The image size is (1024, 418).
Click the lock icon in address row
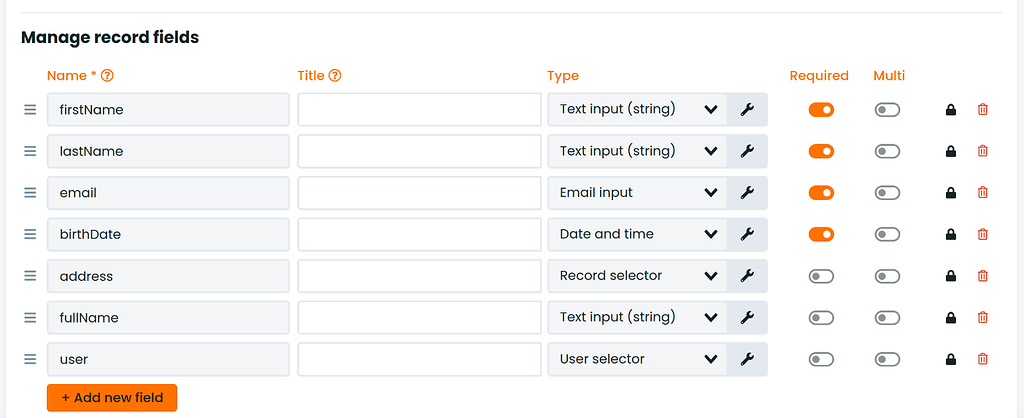pos(951,276)
